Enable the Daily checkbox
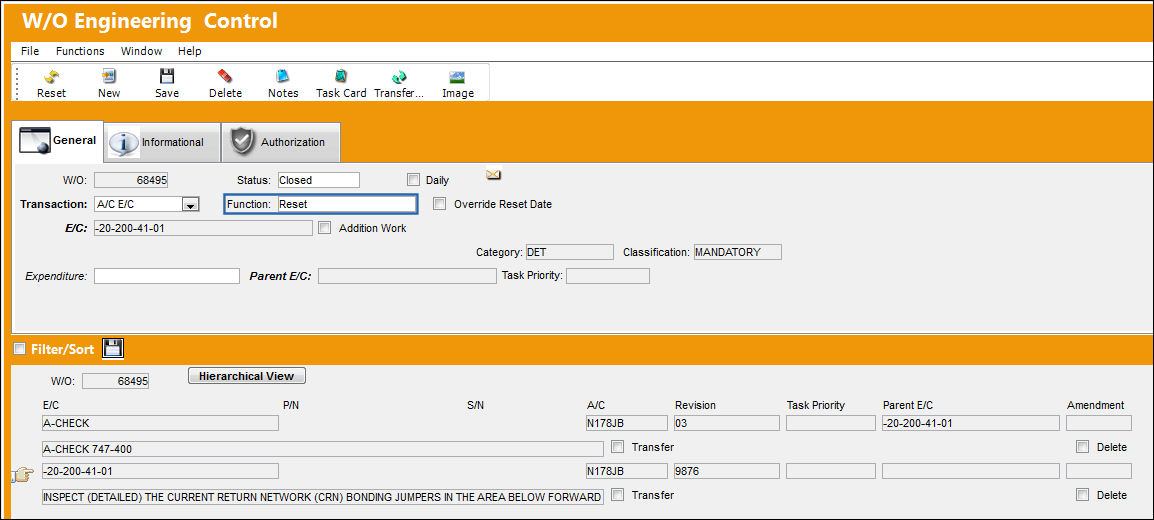This screenshot has height=520, width=1154. pyautogui.click(x=413, y=179)
